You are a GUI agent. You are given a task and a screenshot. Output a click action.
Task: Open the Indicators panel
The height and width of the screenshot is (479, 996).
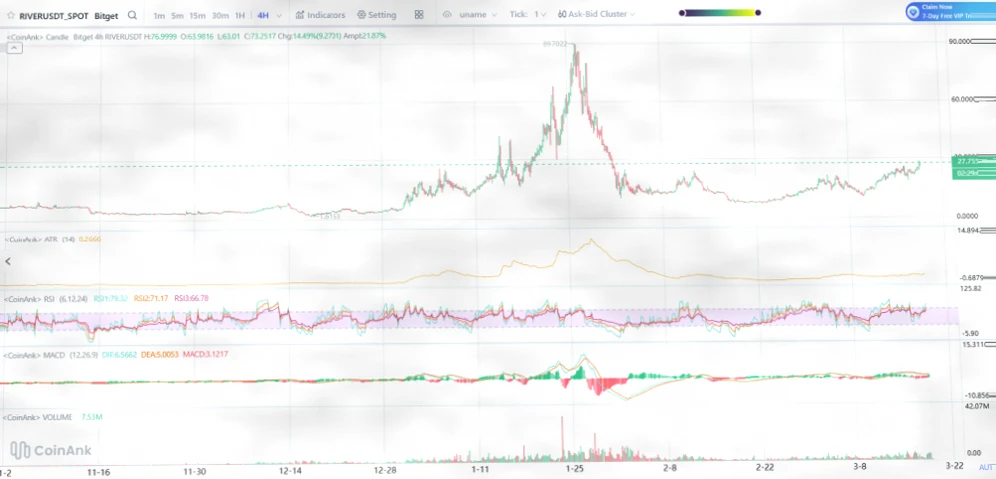tap(321, 15)
